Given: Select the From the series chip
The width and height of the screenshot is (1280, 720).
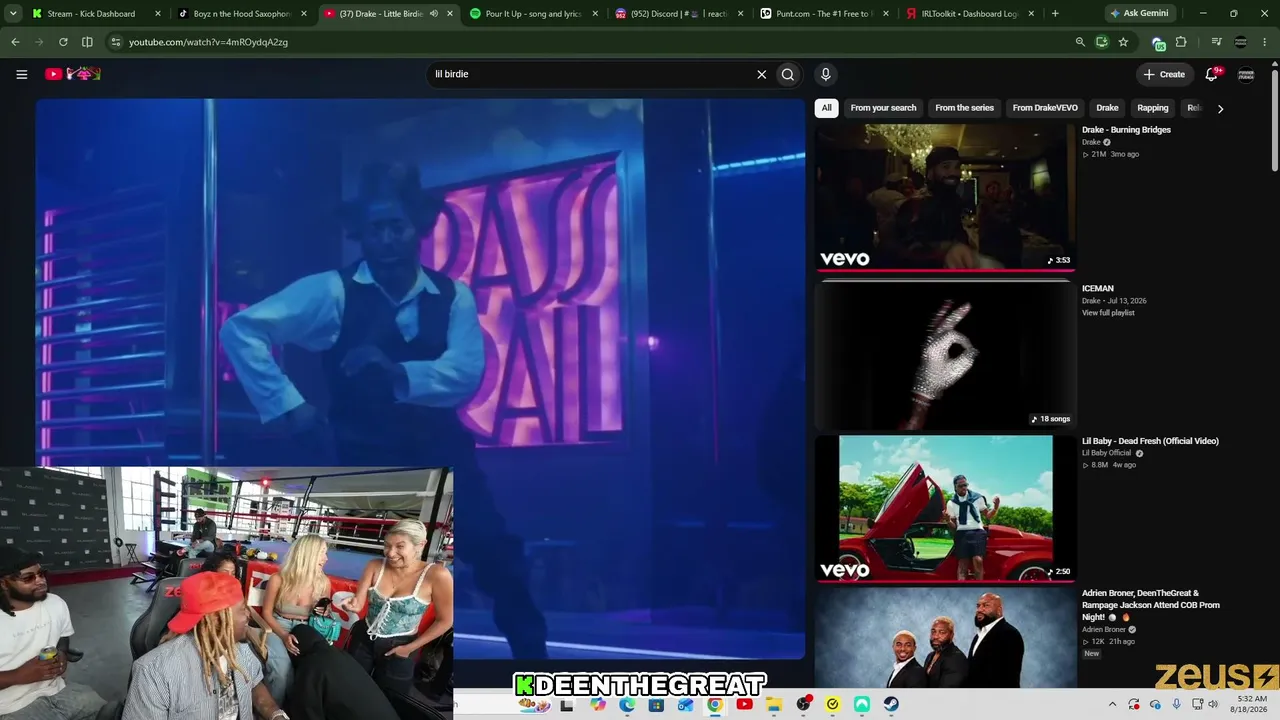Looking at the screenshot, I should pos(964,108).
